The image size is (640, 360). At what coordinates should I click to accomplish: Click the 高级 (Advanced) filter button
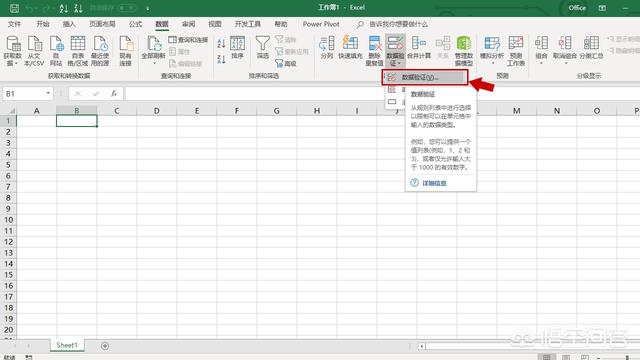pos(286,64)
